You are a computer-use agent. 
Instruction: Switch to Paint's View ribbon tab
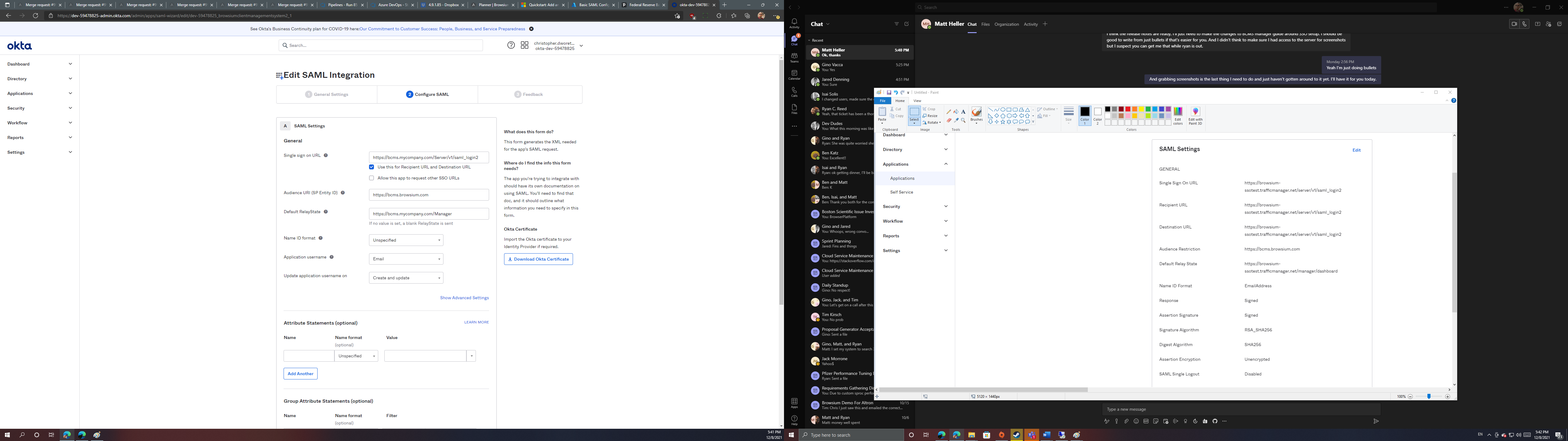coord(917,101)
